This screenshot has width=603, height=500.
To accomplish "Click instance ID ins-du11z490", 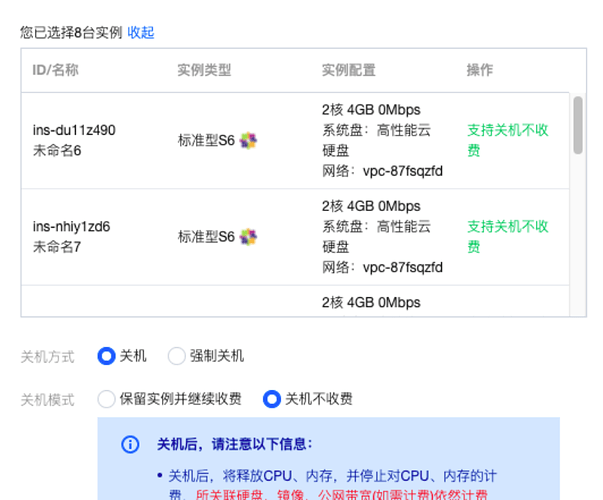I will click(x=74, y=130).
